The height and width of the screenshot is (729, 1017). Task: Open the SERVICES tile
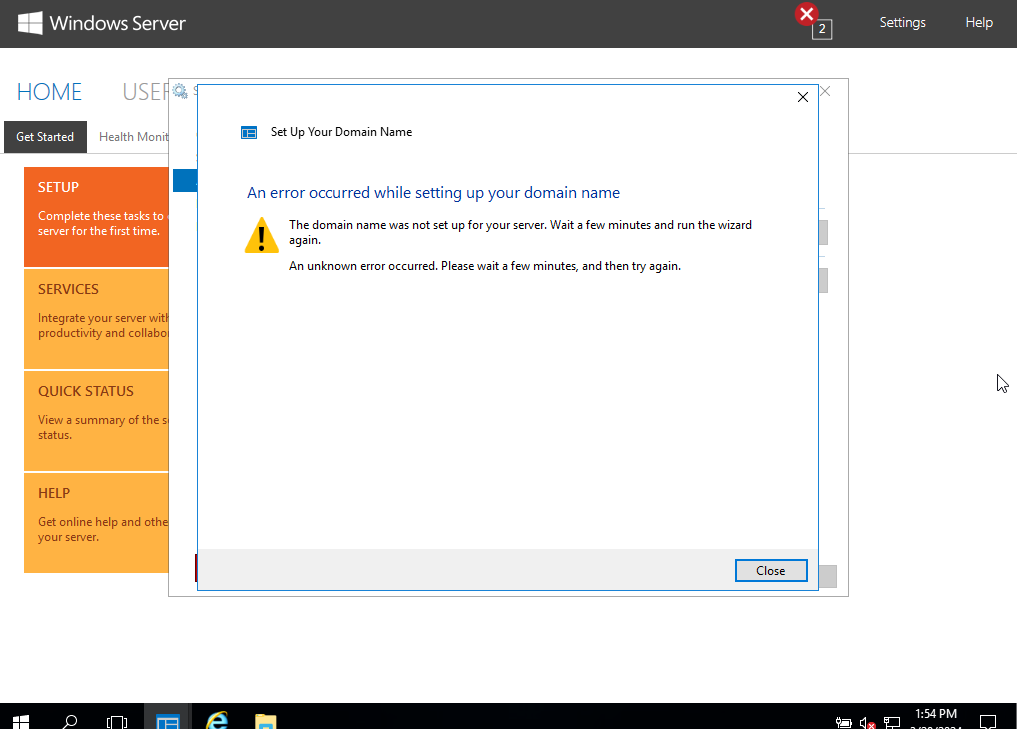click(96, 318)
